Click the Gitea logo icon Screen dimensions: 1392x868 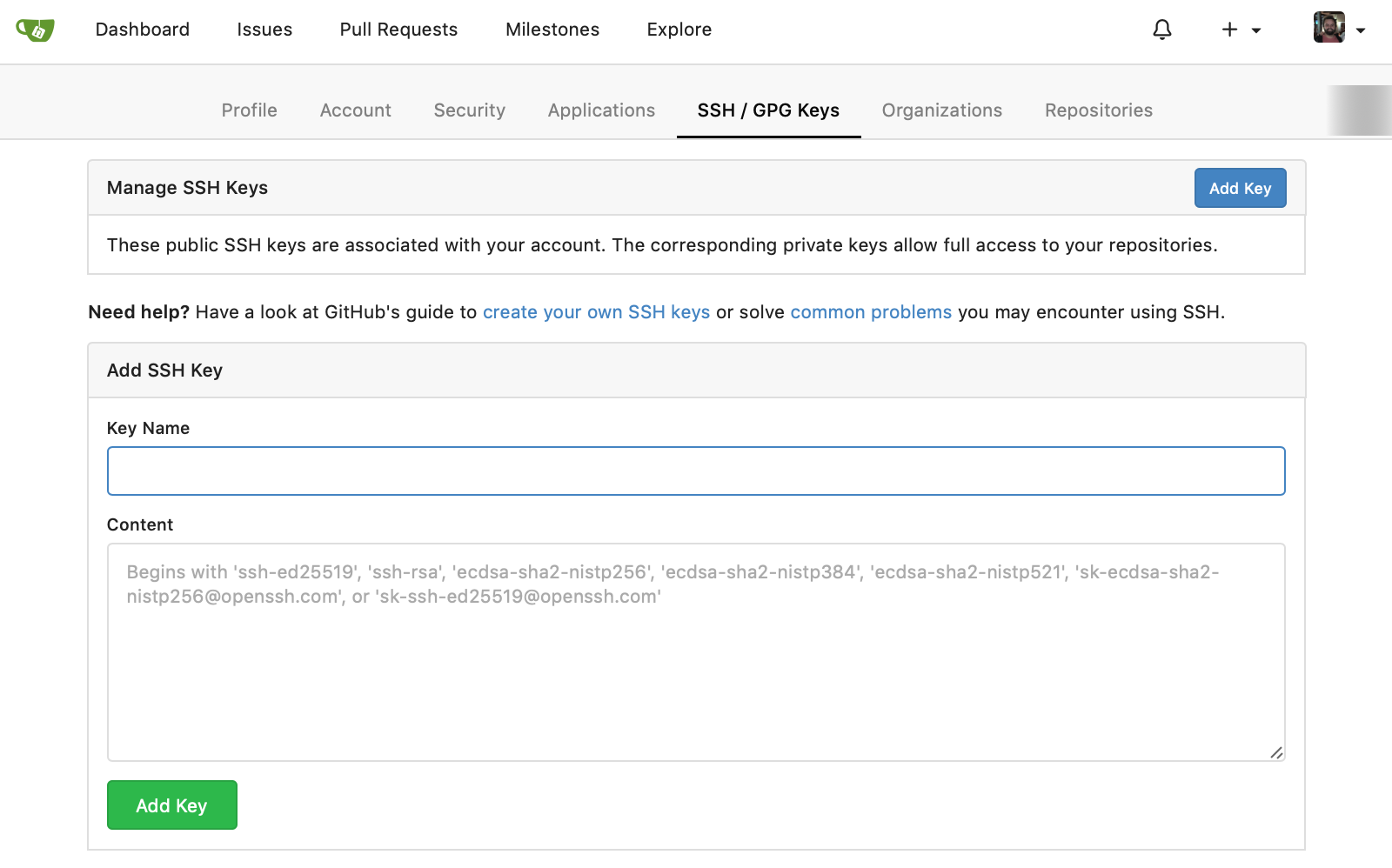tap(35, 30)
